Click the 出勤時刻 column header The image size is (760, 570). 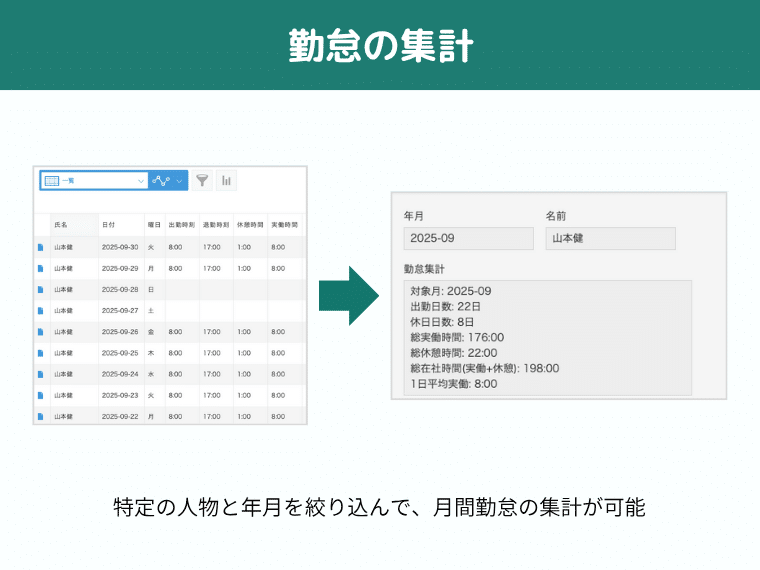(182, 225)
